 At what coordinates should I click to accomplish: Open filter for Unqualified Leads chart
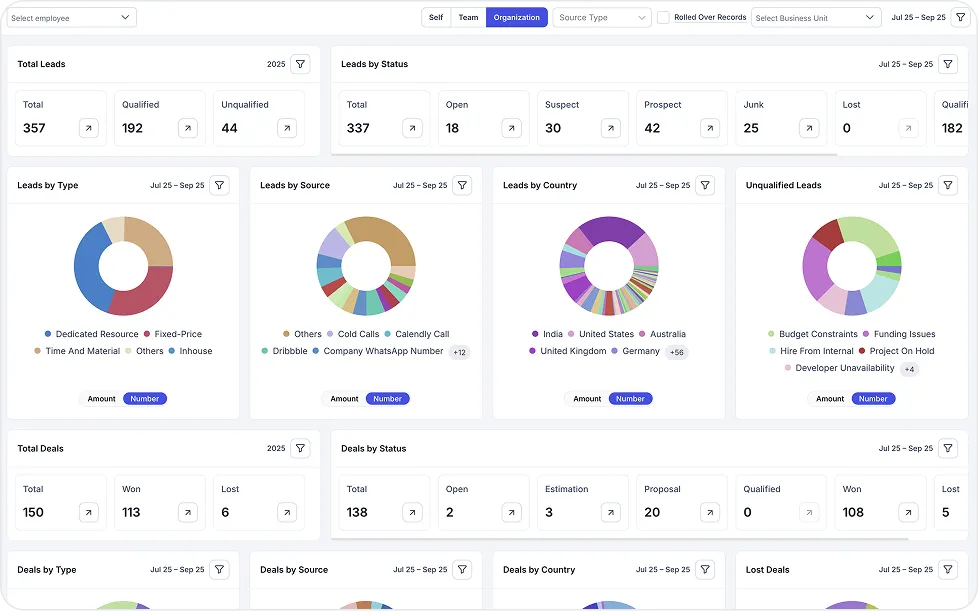click(x=948, y=185)
